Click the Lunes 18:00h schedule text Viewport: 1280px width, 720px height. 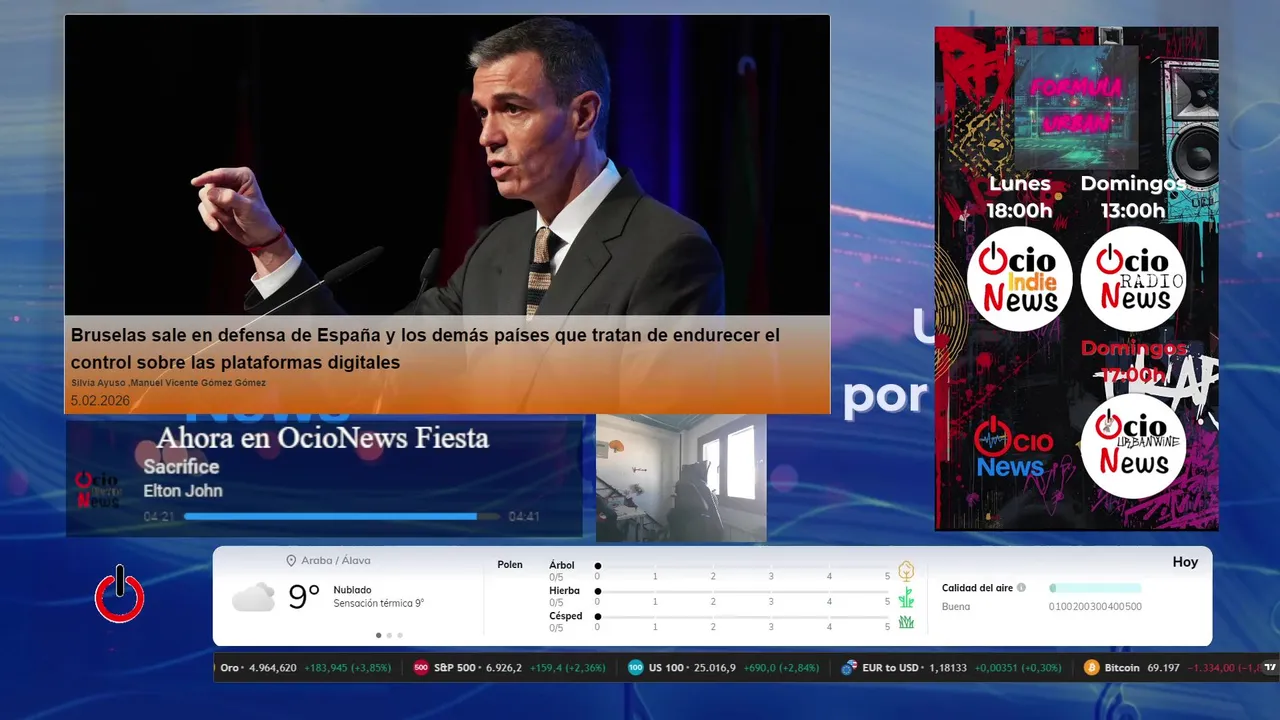coord(1020,197)
